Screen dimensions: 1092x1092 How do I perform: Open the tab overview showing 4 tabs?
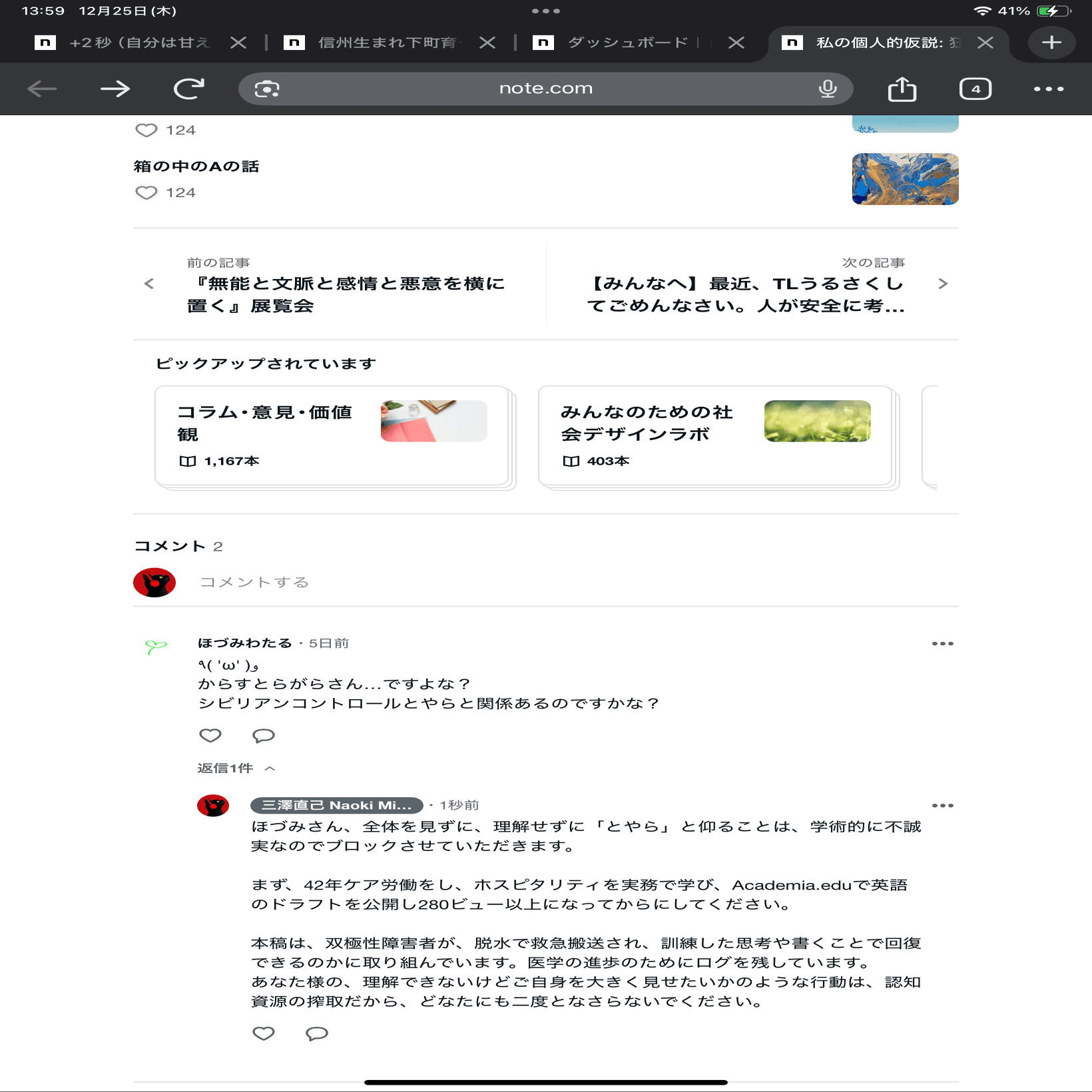coord(975,89)
